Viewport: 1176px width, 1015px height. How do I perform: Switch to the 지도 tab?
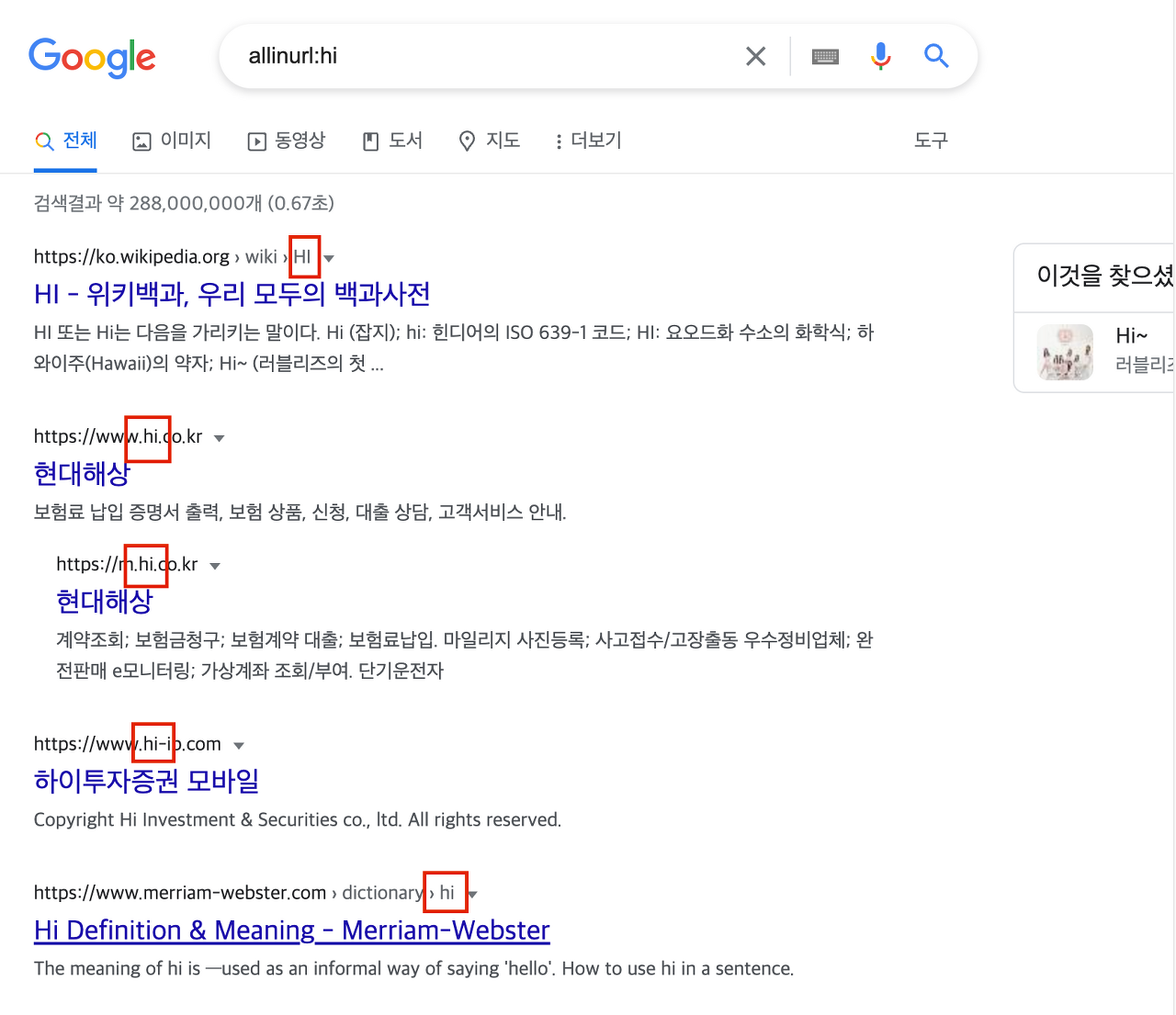(489, 141)
